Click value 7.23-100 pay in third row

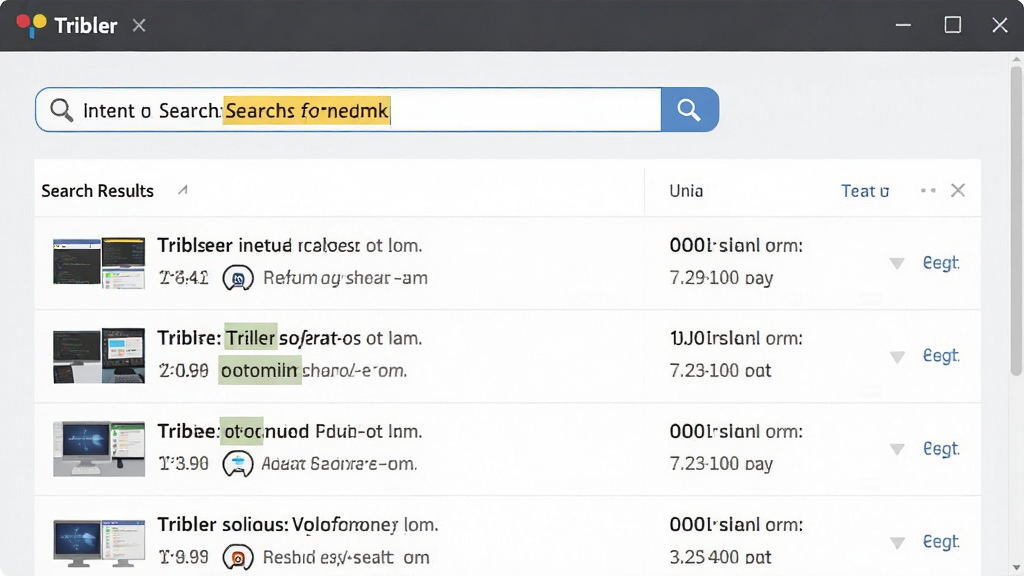(721, 464)
